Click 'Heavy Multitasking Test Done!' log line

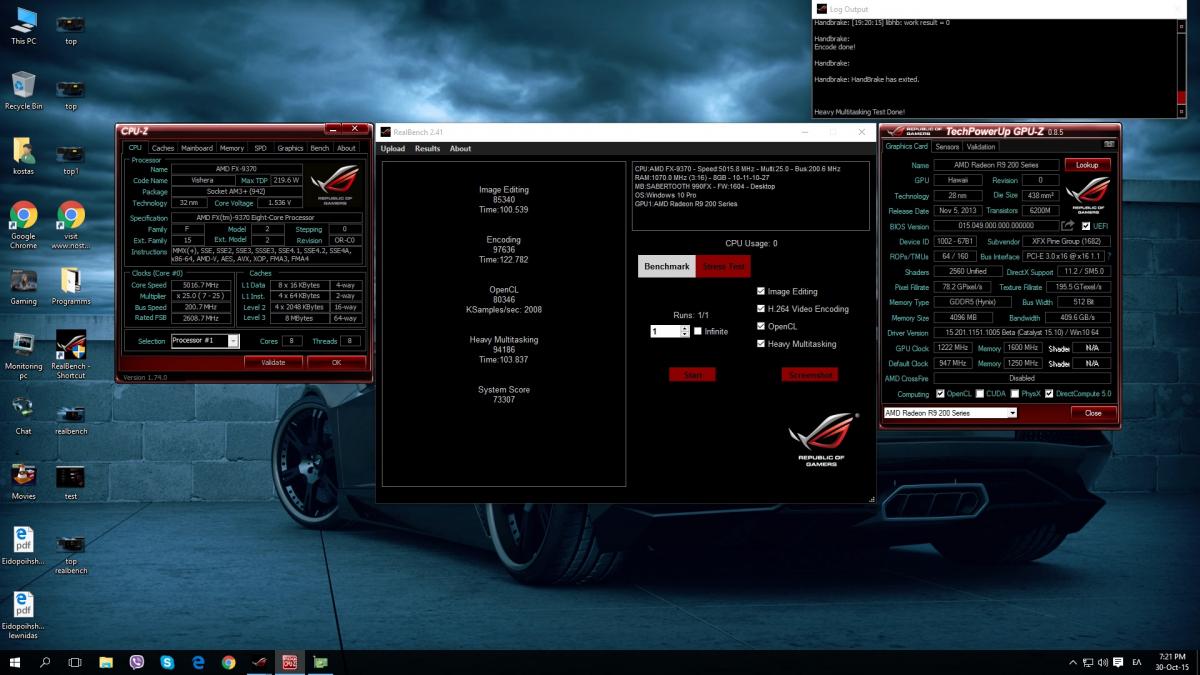pos(860,112)
